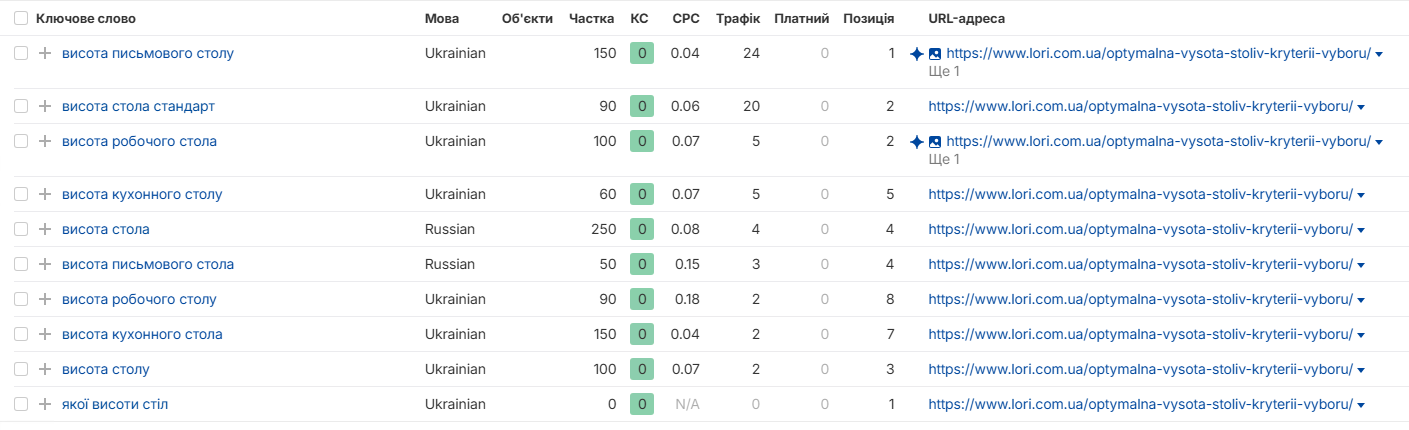This screenshot has width=1409, height=430.
Task: Sort by the 'Позиція' column header
Action: 869,18
